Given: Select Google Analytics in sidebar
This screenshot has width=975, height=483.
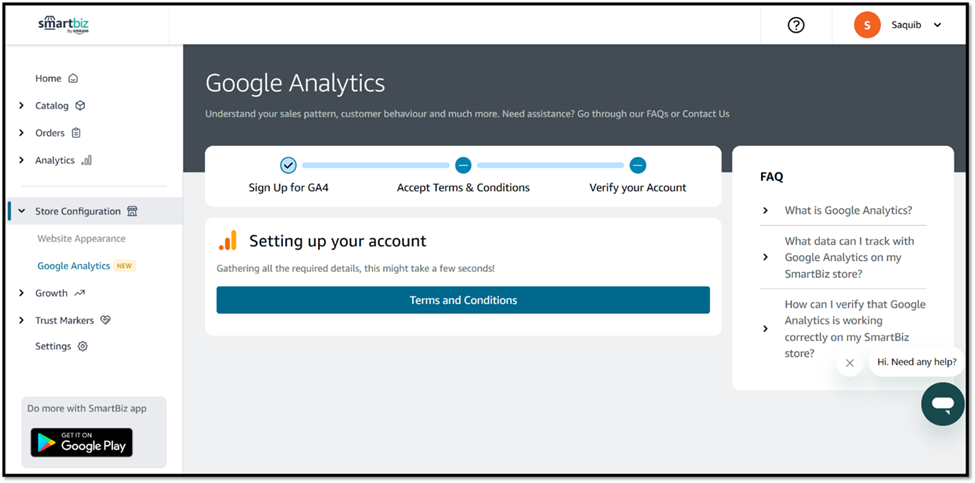Looking at the screenshot, I should [73, 266].
